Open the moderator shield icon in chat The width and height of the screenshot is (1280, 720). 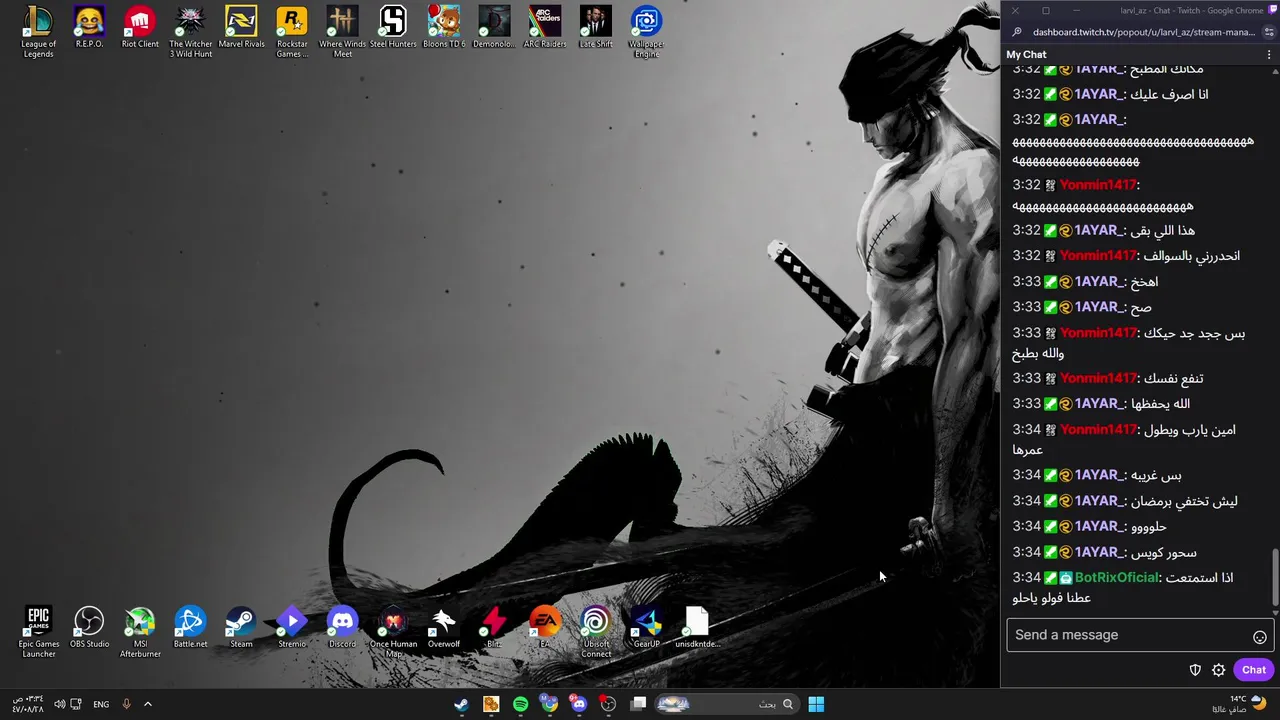pos(1195,670)
